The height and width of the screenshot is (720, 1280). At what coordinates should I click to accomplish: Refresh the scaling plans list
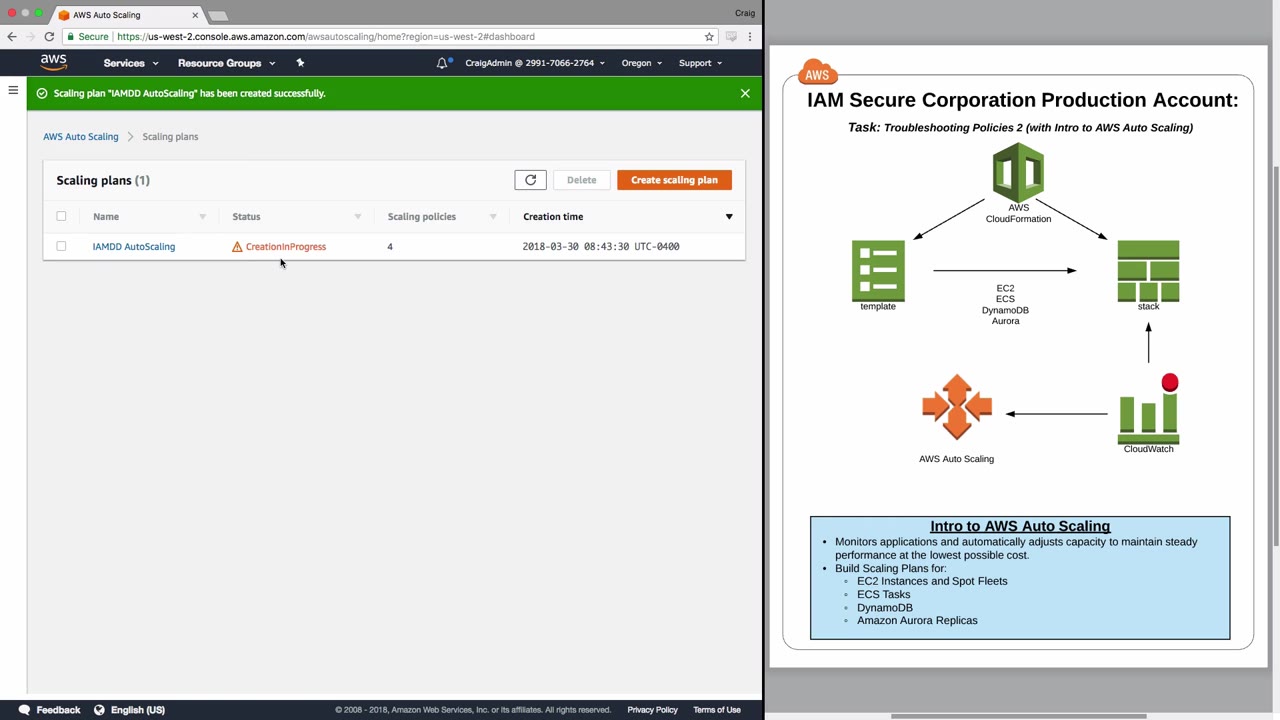pos(530,180)
